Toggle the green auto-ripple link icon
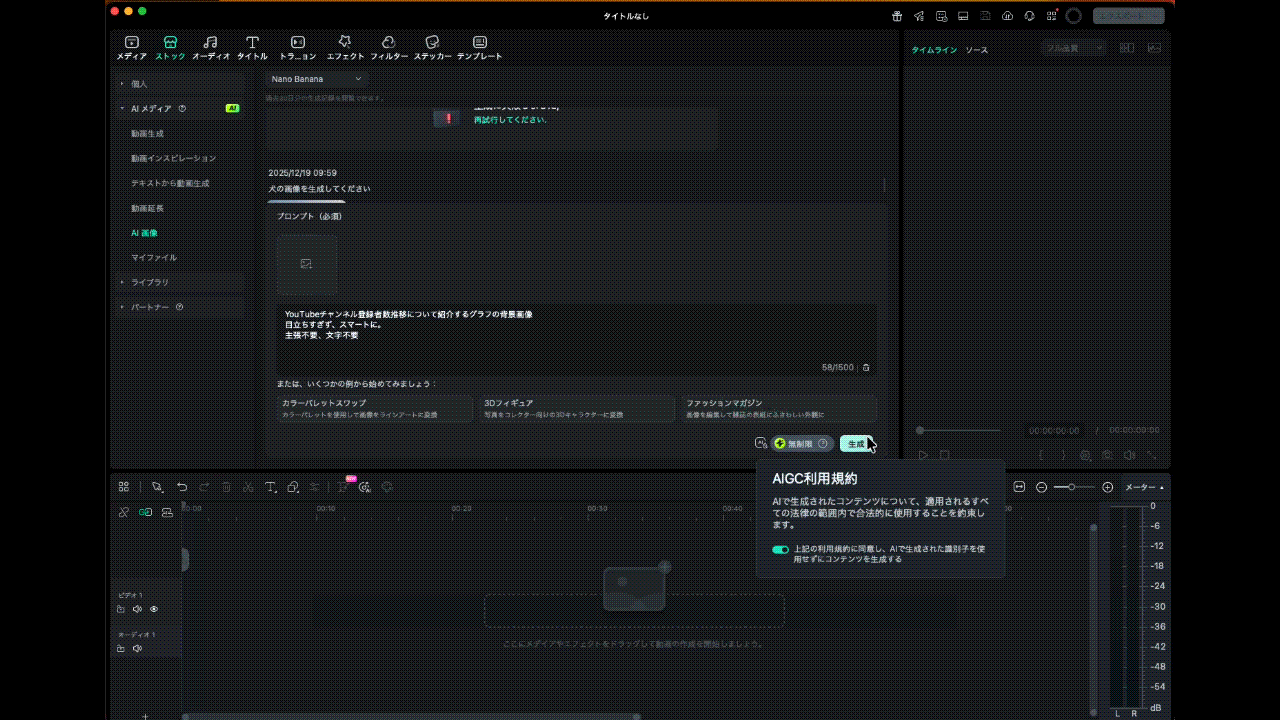 [x=145, y=512]
